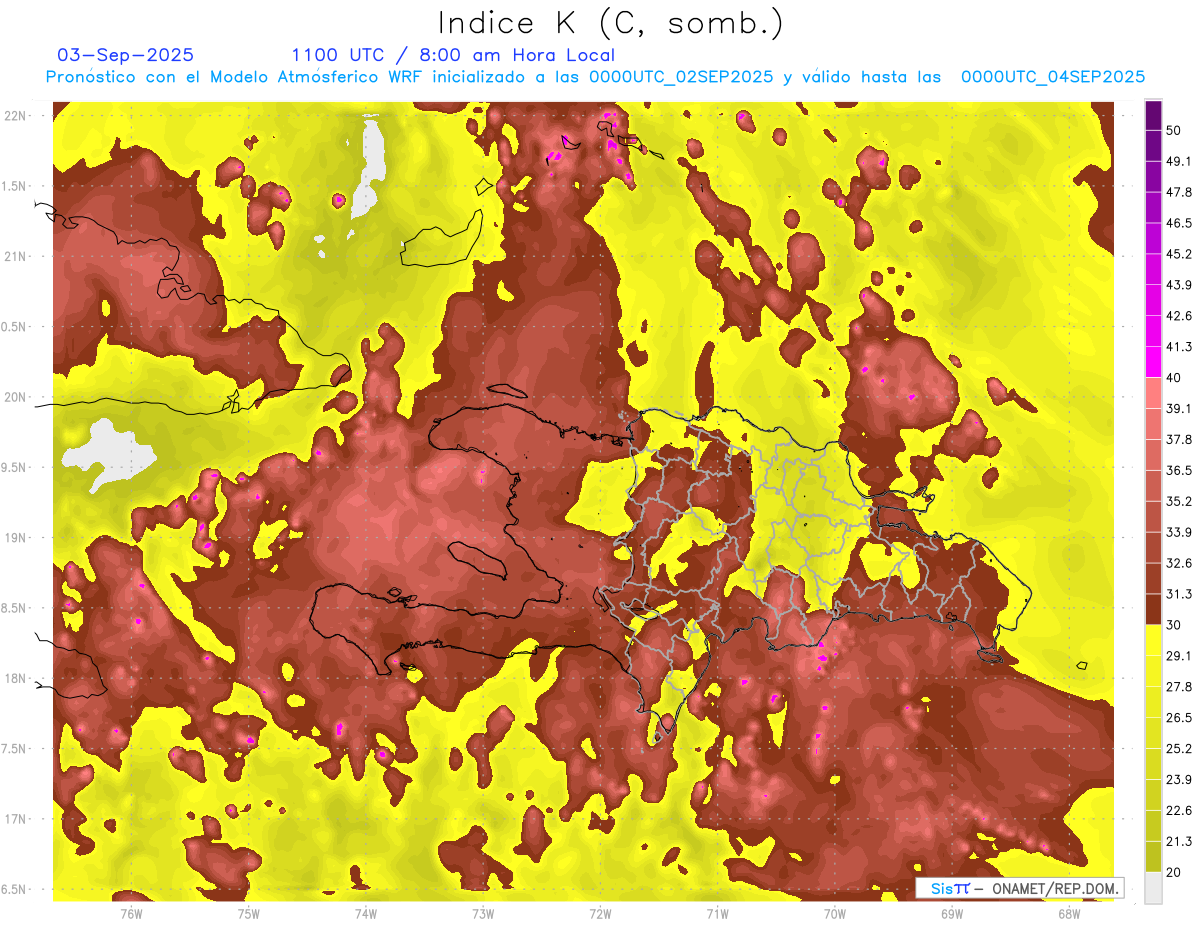The width and height of the screenshot is (1200, 927).
Task: Click the legend value 49.1
Action: click(1179, 161)
